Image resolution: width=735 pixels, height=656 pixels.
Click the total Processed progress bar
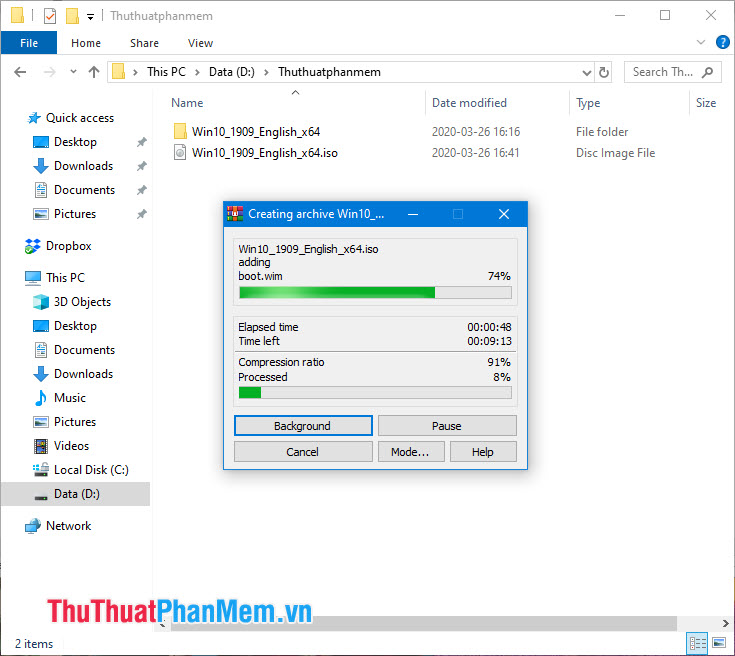[375, 392]
